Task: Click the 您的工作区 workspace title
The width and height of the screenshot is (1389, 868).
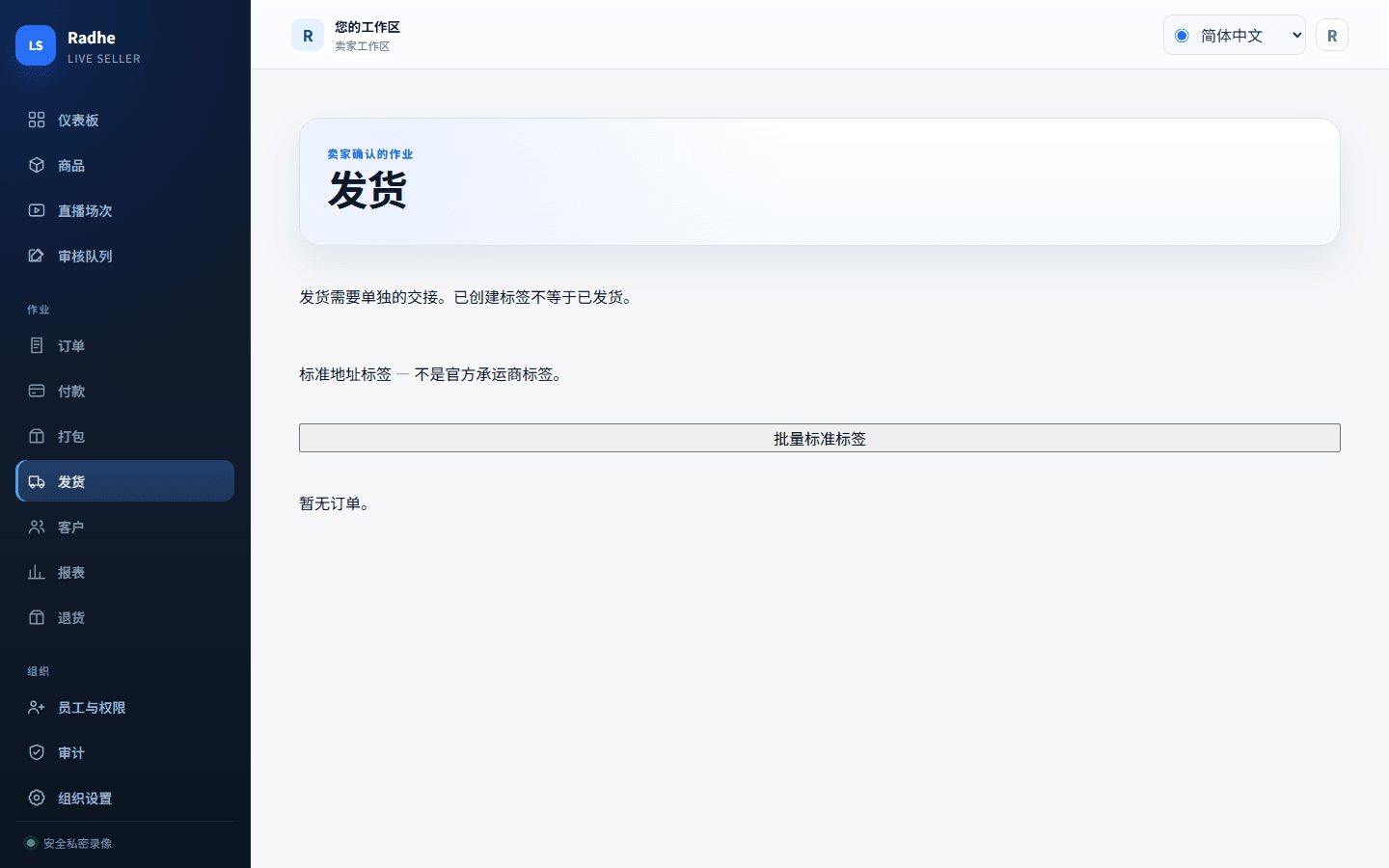Action: click(368, 27)
